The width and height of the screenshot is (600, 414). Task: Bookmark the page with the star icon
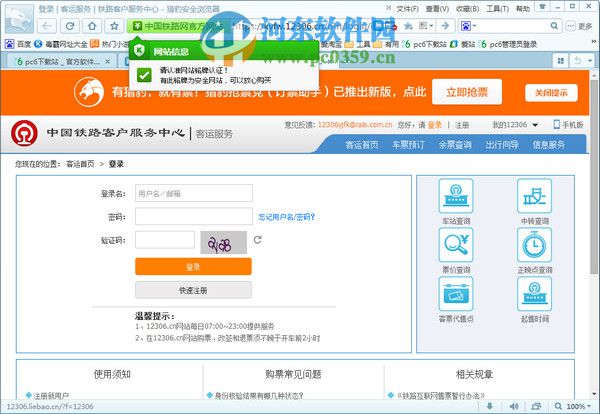pos(114,26)
